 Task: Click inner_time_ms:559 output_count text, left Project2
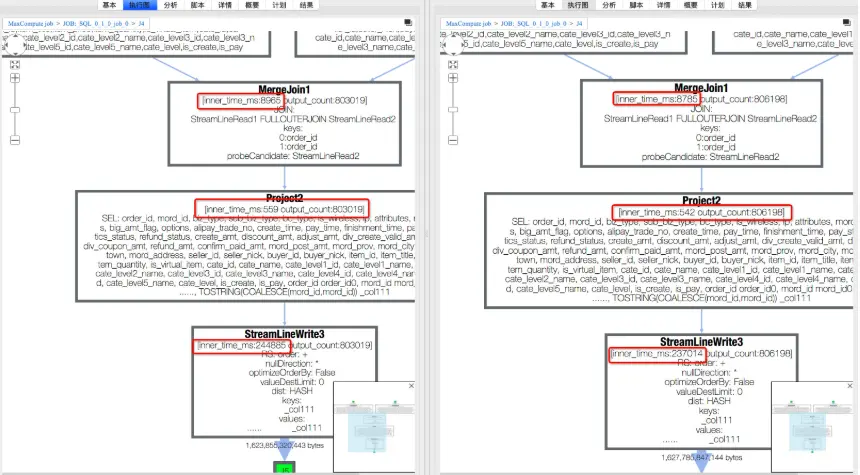(284, 209)
